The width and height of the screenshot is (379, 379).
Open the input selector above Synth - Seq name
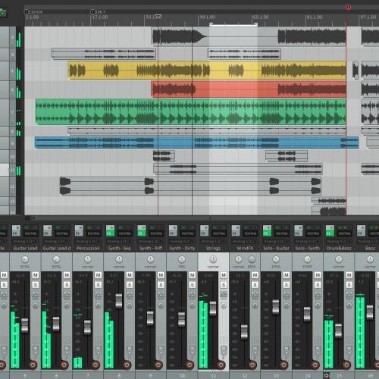[x=119, y=241]
